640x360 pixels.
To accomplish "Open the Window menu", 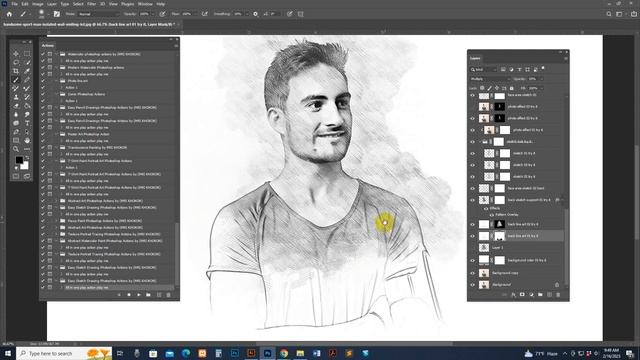I will [x=145, y=4].
